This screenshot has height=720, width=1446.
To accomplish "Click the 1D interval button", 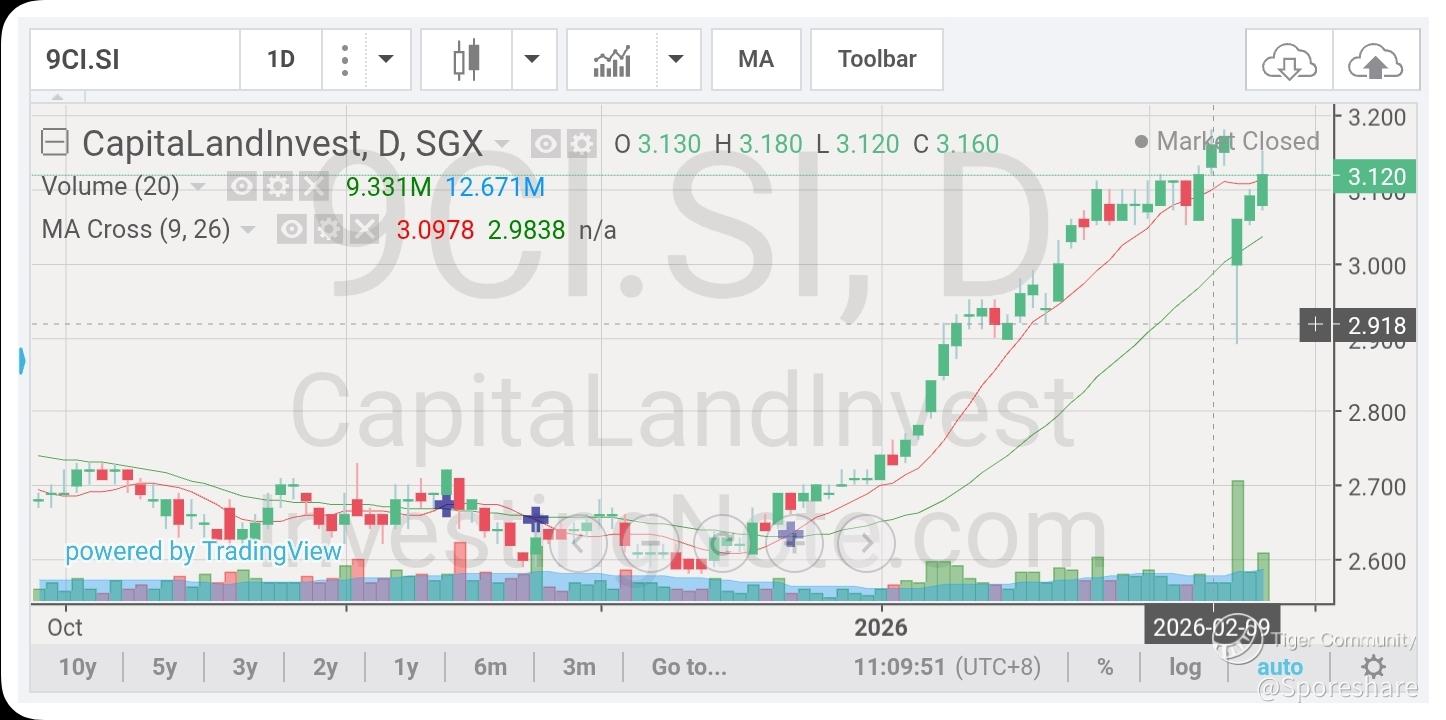I will (x=281, y=60).
